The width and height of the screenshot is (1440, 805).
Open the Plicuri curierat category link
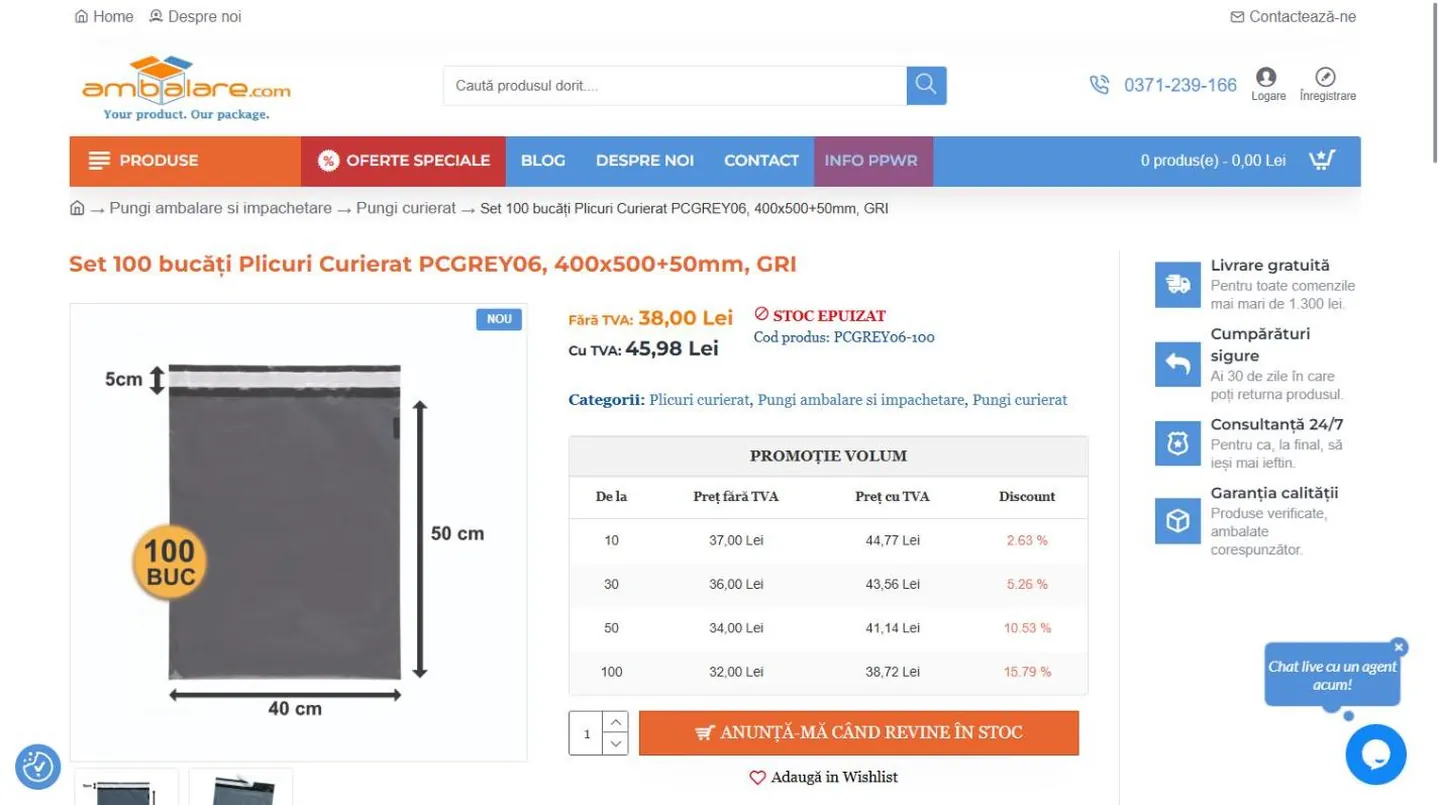pyautogui.click(x=699, y=400)
